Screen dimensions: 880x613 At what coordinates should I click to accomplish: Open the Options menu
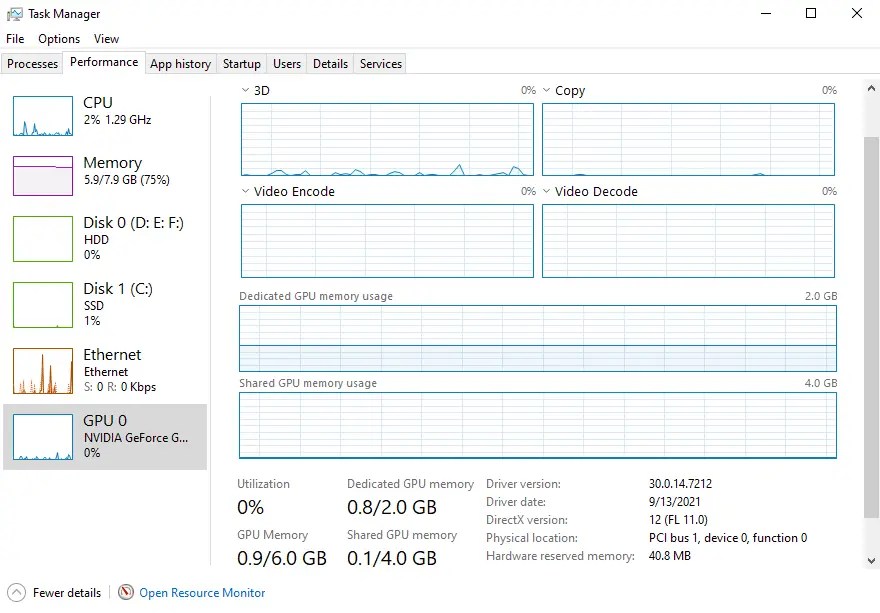(58, 38)
